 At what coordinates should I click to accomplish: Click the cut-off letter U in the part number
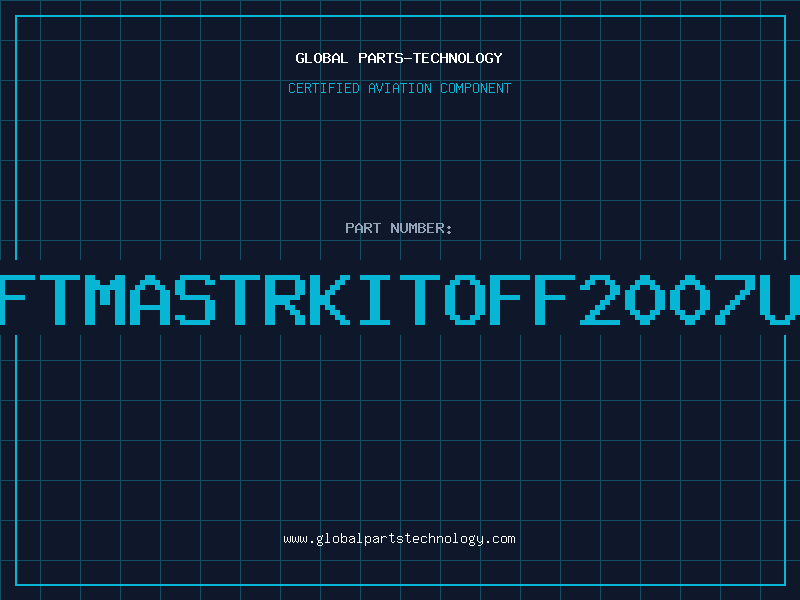pyautogui.click(x=780, y=299)
